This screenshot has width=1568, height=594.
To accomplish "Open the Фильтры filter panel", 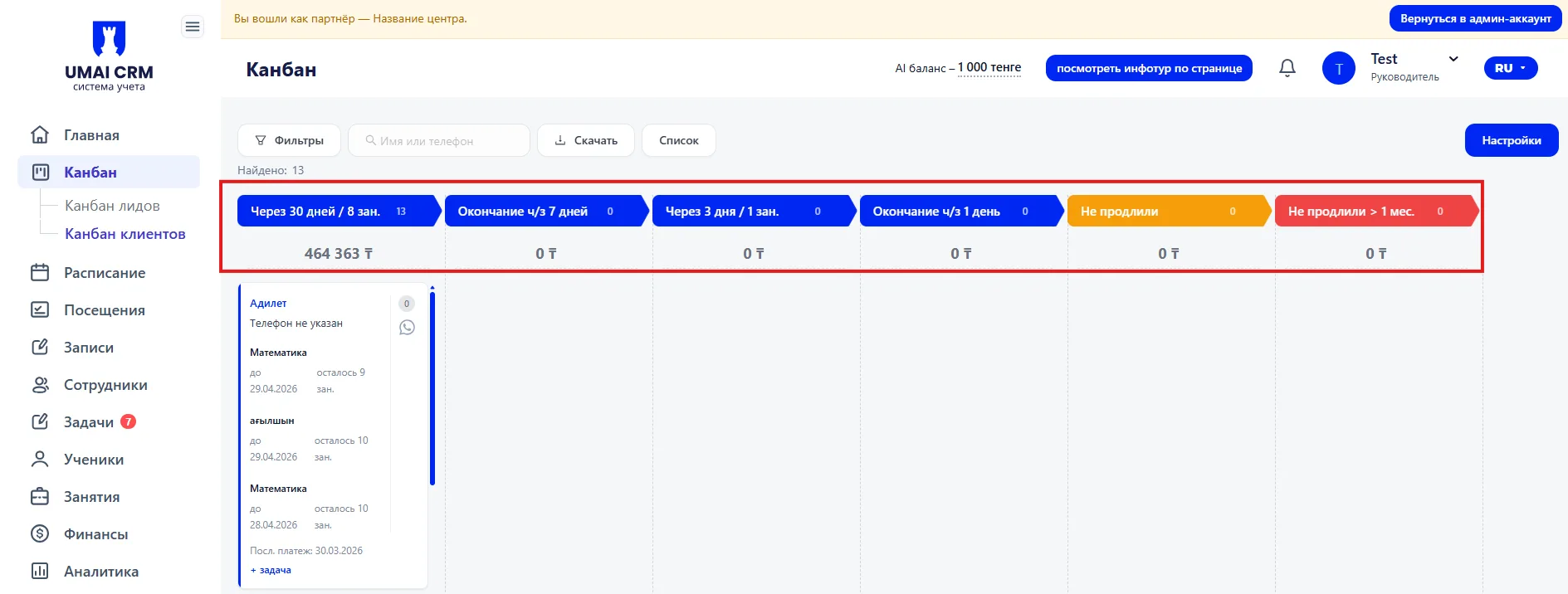I will [x=289, y=140].
